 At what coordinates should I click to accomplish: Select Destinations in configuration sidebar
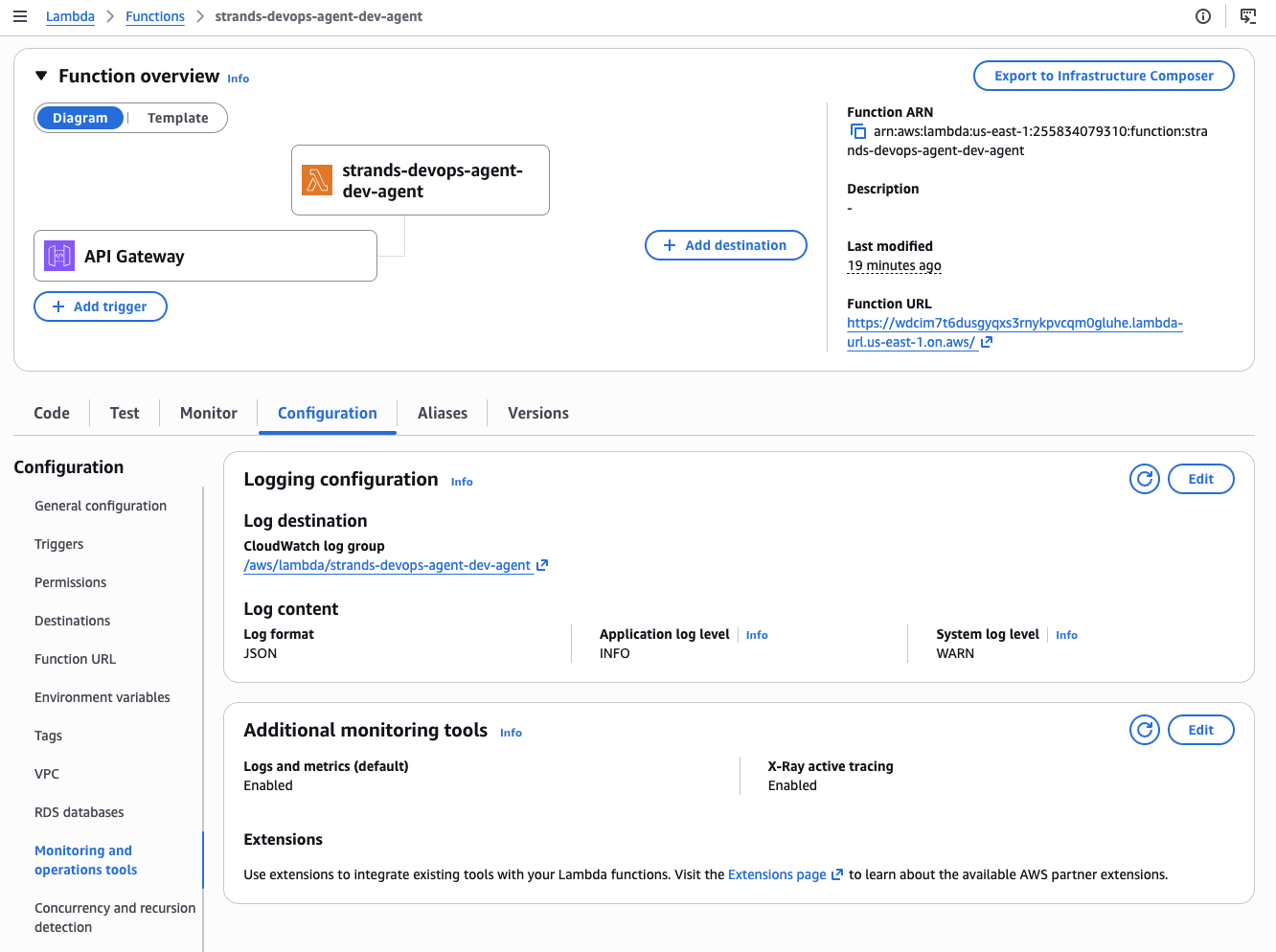[73, 621]
